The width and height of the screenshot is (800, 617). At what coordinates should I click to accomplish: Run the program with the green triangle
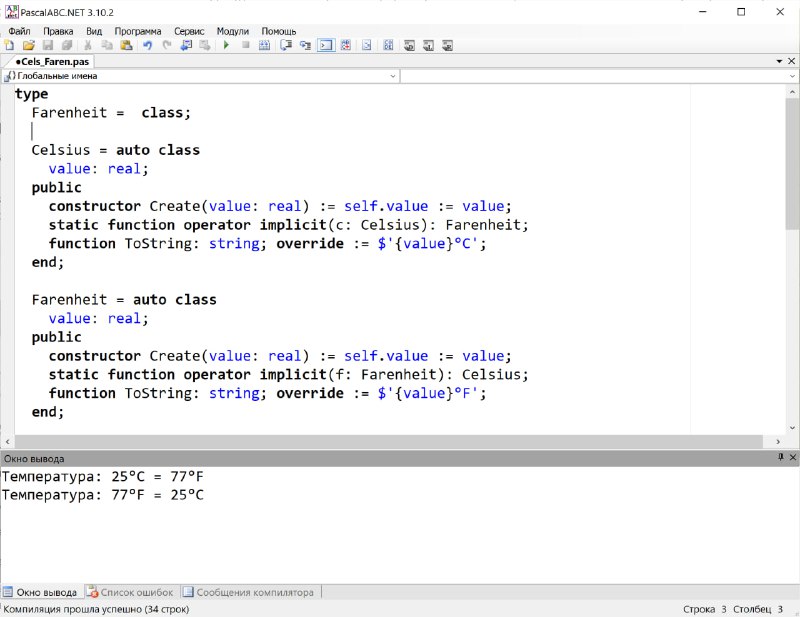click(226, 45)
